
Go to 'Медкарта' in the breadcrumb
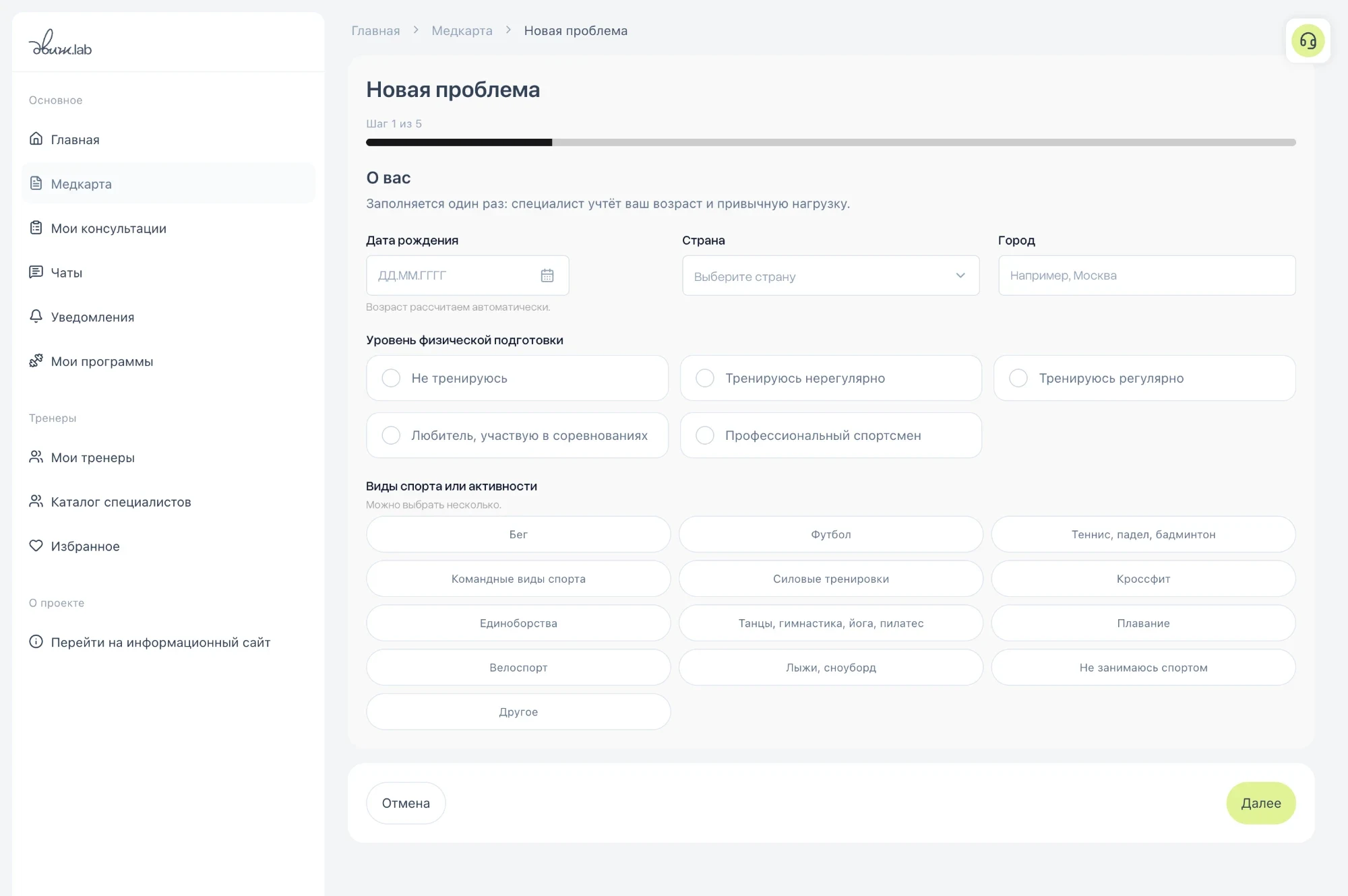pyautogui.click(x=462, y=31)
